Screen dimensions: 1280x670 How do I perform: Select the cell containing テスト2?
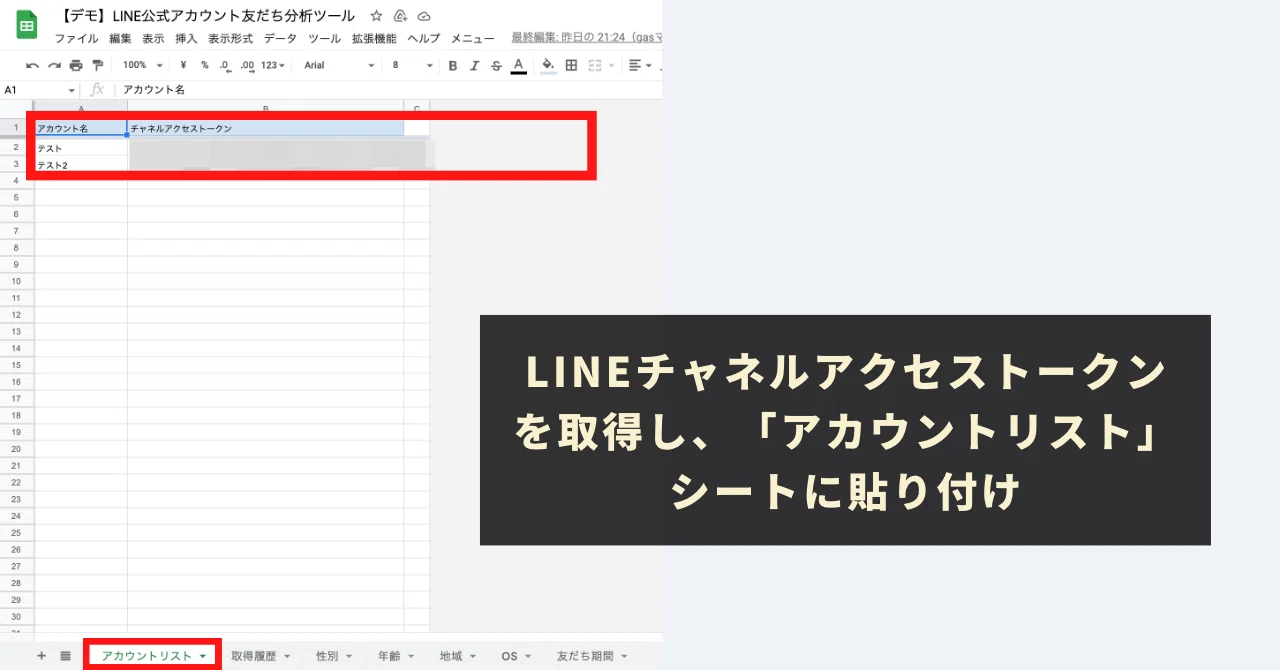[x=81, y=165]
